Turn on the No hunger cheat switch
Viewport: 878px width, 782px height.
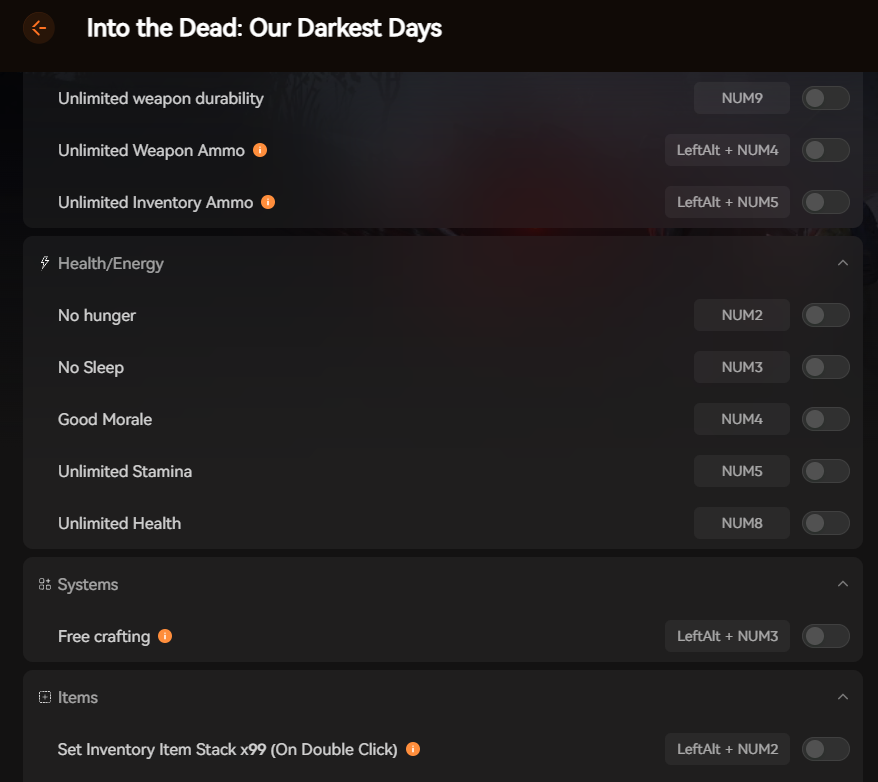coord(825,315)
